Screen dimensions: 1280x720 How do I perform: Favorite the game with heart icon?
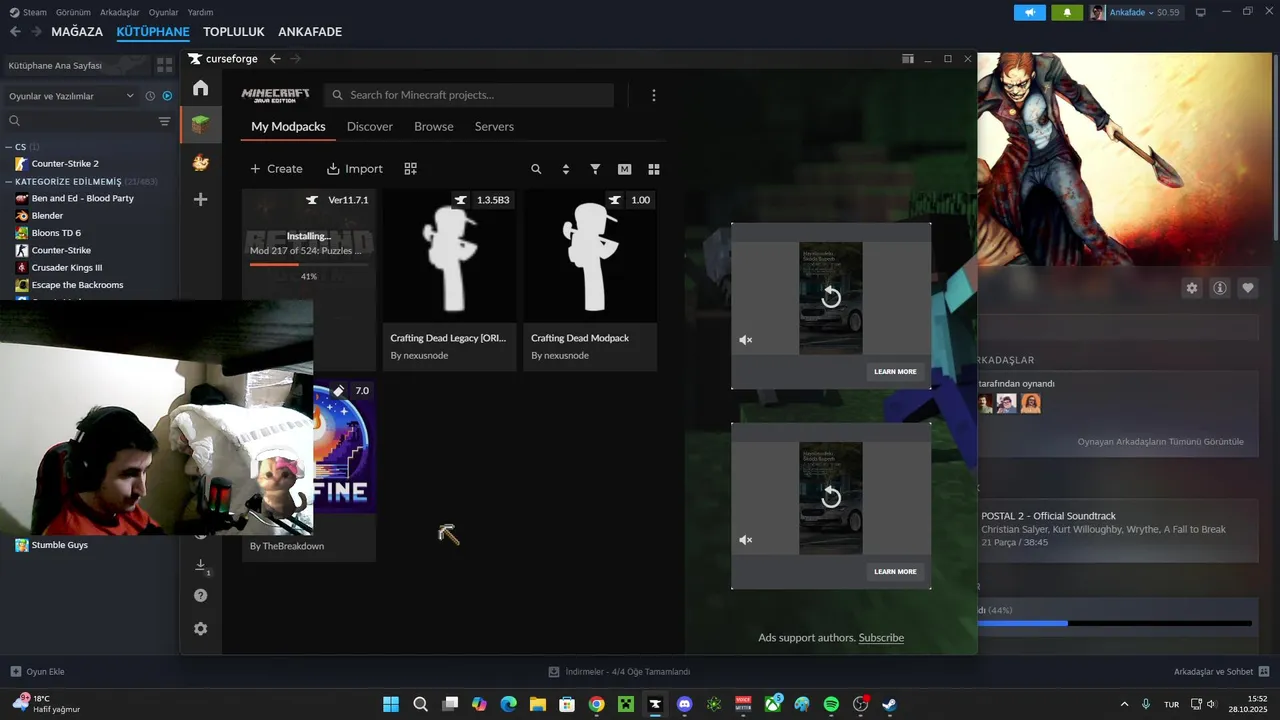pos(1248,288)
